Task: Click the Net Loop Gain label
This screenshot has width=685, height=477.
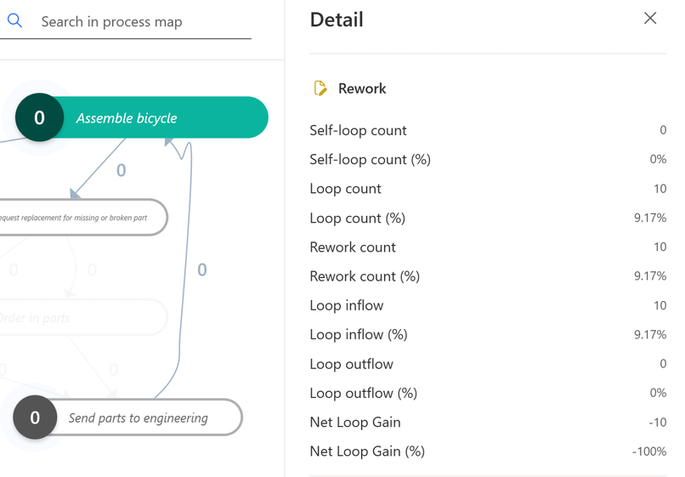Action: click(x=355, y=422)
